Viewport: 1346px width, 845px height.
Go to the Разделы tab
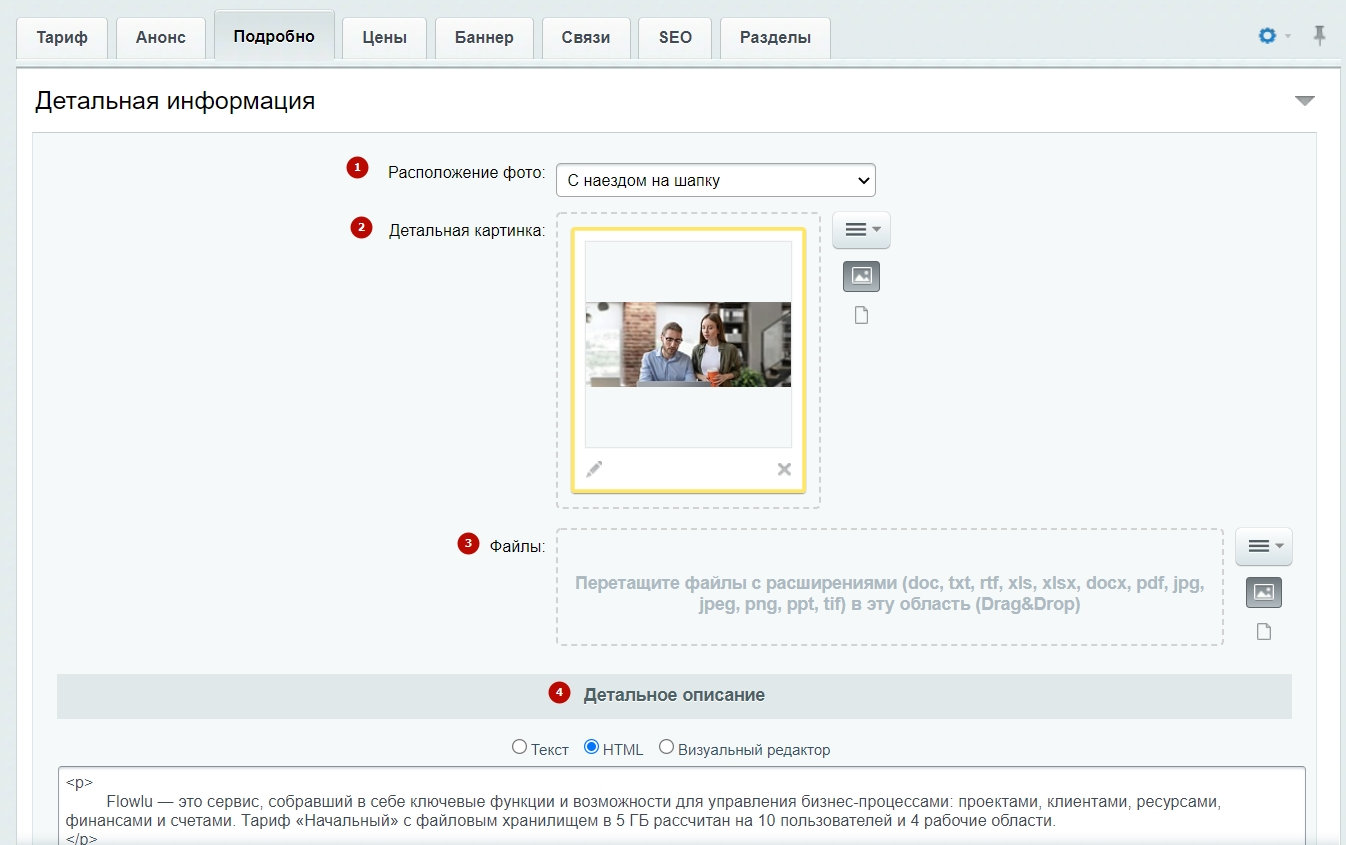click(x=775, y=38)
